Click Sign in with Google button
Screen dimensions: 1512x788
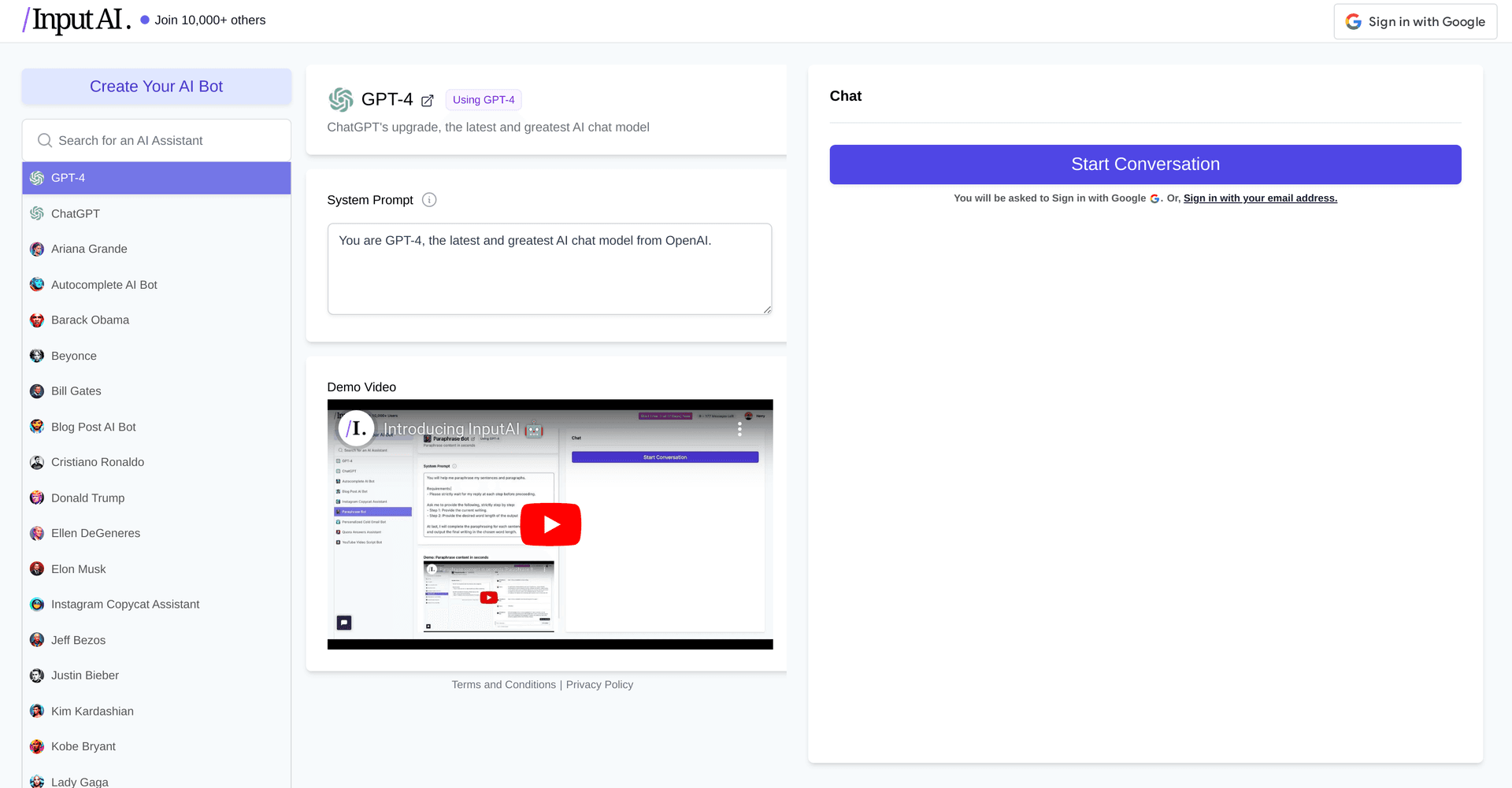click(1415, 21)
